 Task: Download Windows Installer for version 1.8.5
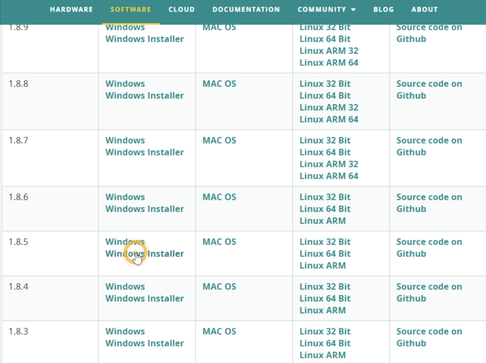[x=145, y=254]
